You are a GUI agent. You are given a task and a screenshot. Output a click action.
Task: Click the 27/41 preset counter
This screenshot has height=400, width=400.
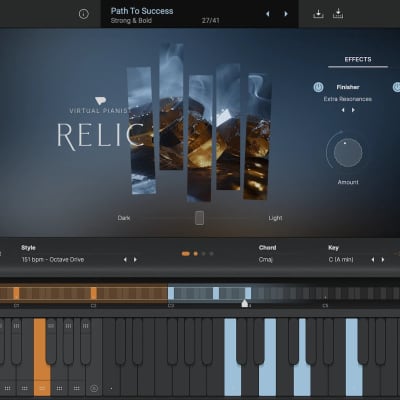(210, 21)
